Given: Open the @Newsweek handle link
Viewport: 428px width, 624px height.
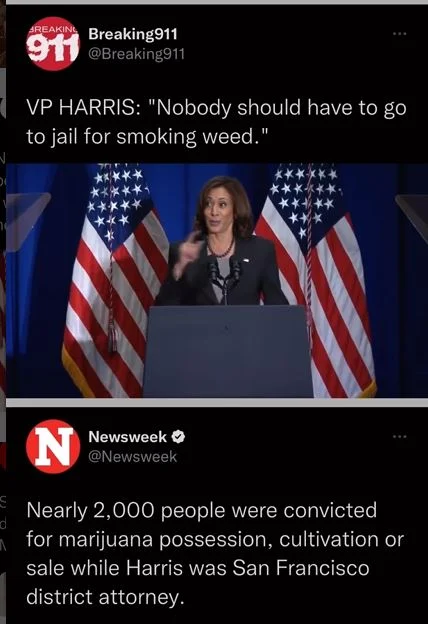Looking at the screenshot, I should (x=132, y=456).
